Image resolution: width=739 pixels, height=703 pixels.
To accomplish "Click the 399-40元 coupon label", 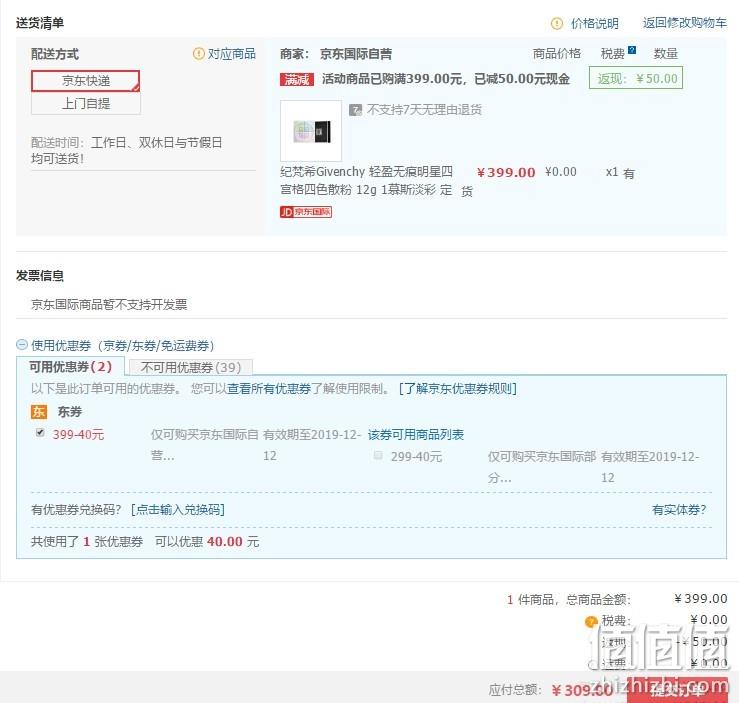I will coord(78,434).
